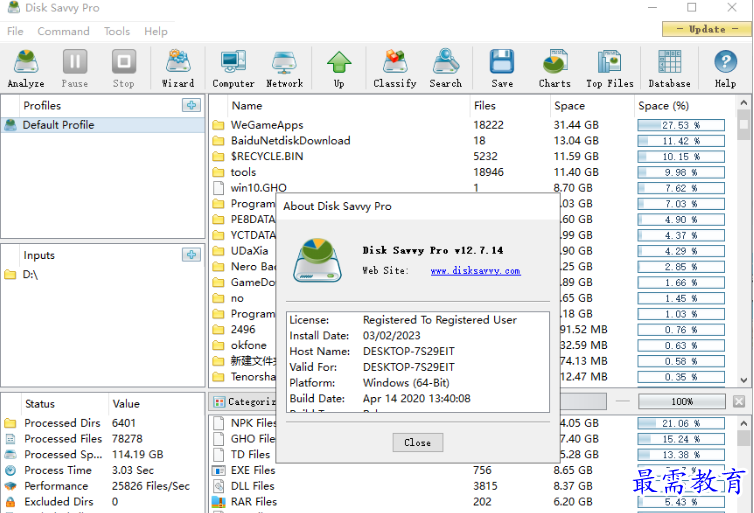
Task: Select the $RECYCLE.BIN folder row
Action: (471, 157)
